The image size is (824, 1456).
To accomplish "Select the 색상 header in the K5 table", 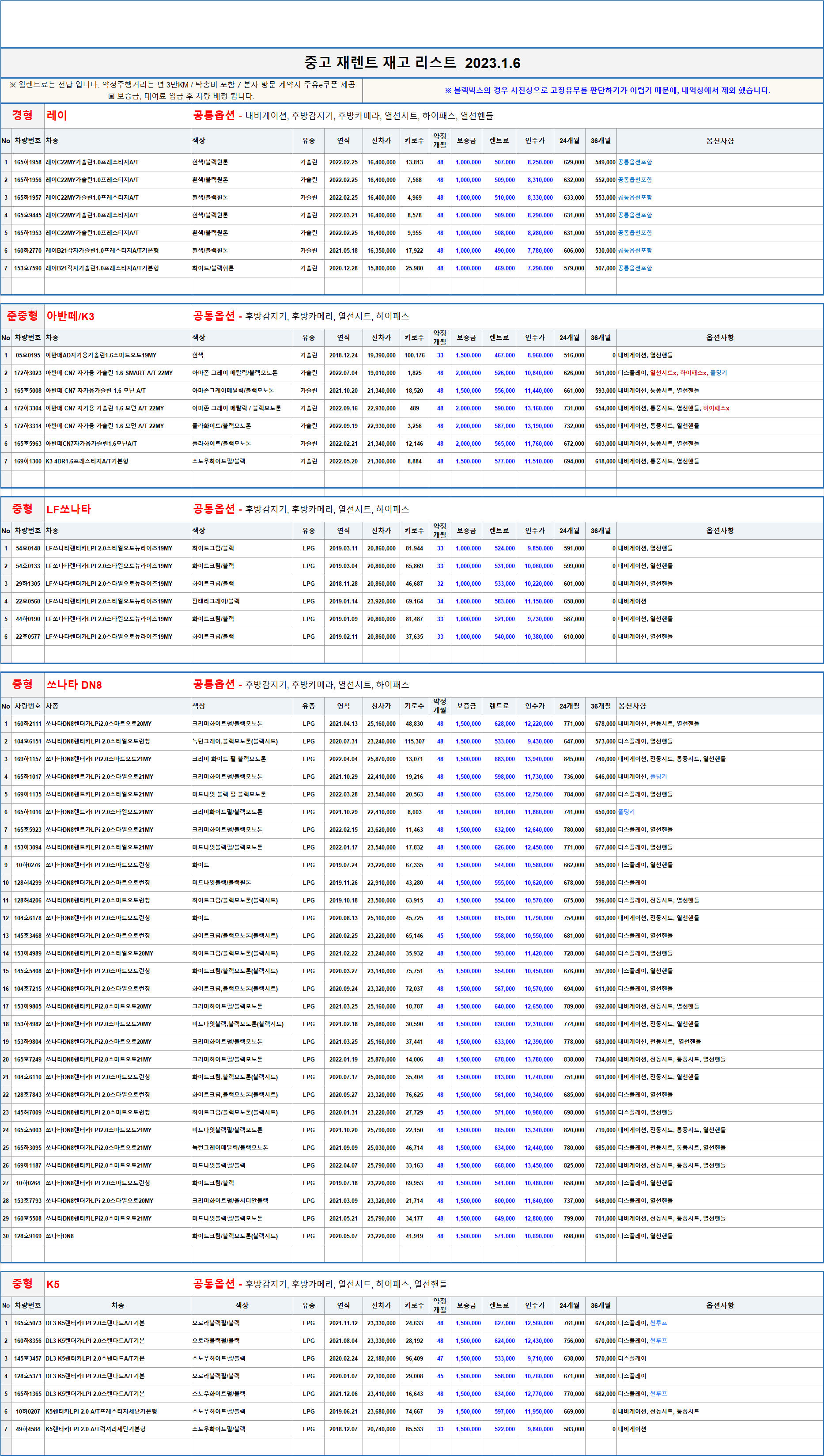I will pos(242,1306).
